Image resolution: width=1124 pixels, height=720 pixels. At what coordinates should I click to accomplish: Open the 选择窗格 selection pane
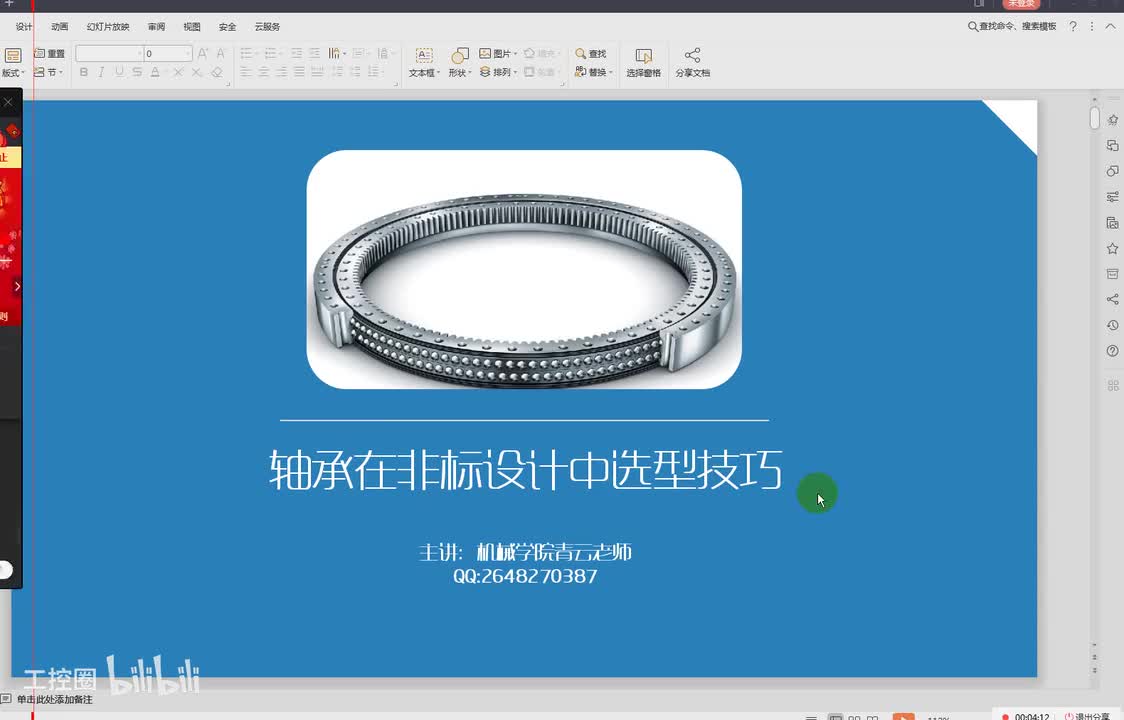[x=643, y=63]
